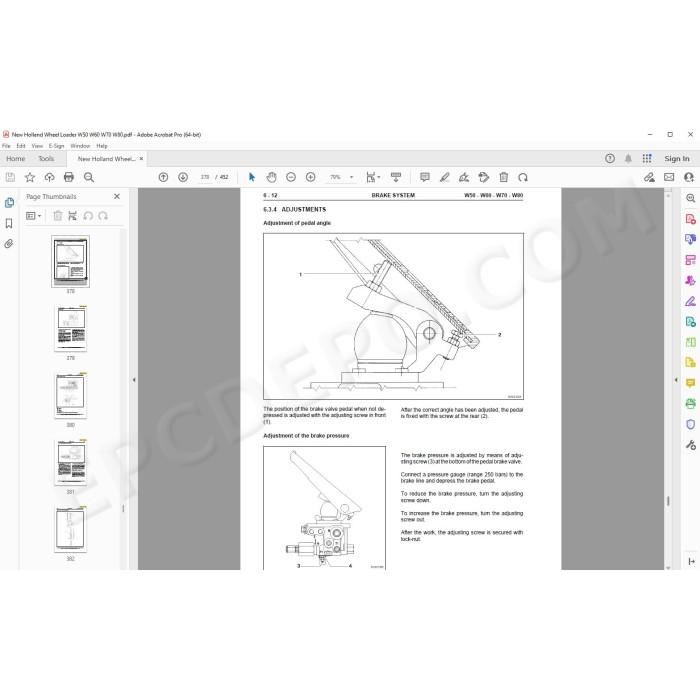The height and width of the screenshot is (700, 700).
Task: Delete page with the toolbar trash icon
Action: (504, 177)
